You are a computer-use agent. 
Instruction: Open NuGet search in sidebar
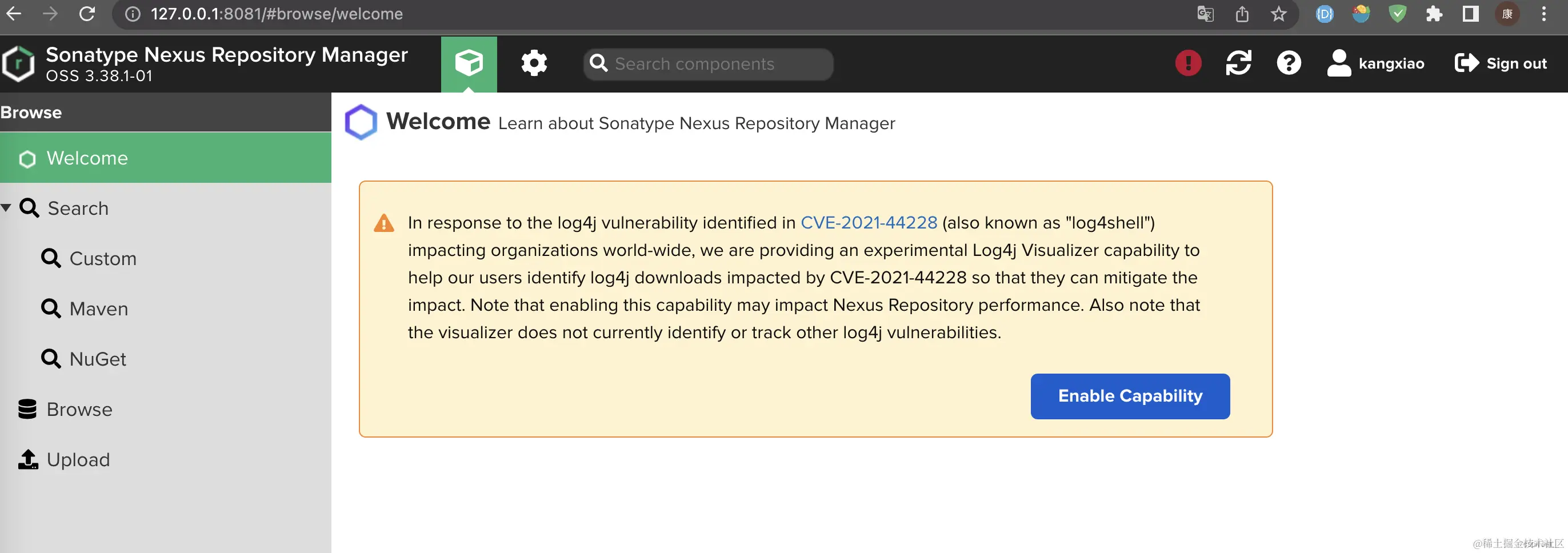(x=97, y=359)
